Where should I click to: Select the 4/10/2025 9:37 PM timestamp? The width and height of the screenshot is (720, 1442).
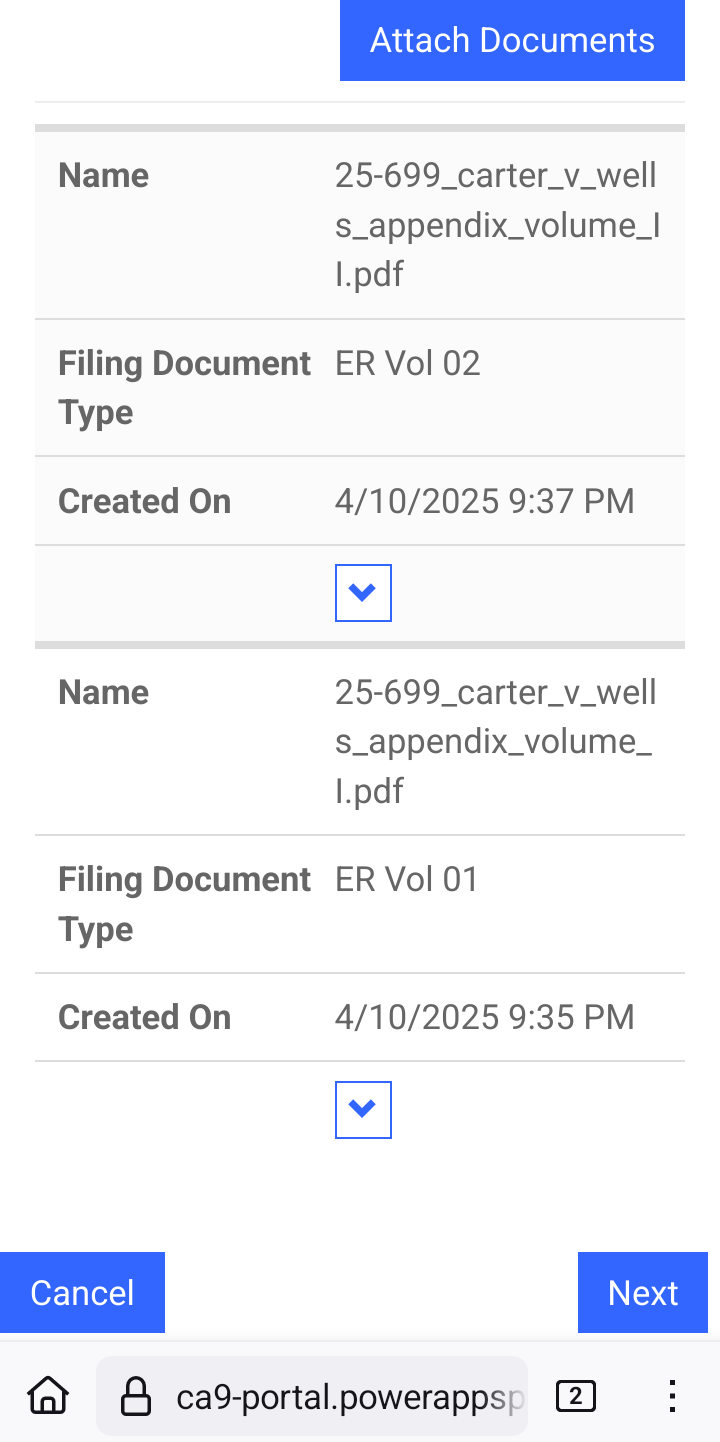(x=485, y=501)
